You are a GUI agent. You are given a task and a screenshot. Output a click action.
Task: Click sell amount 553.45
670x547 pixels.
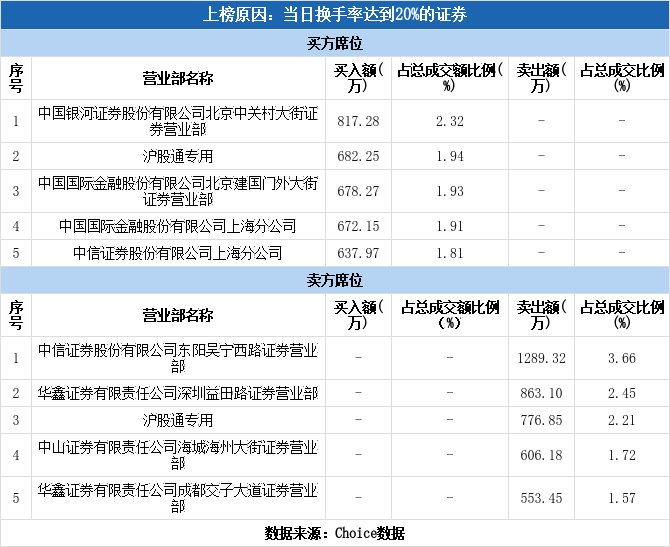pyautogui.click(x=541, y=498)
